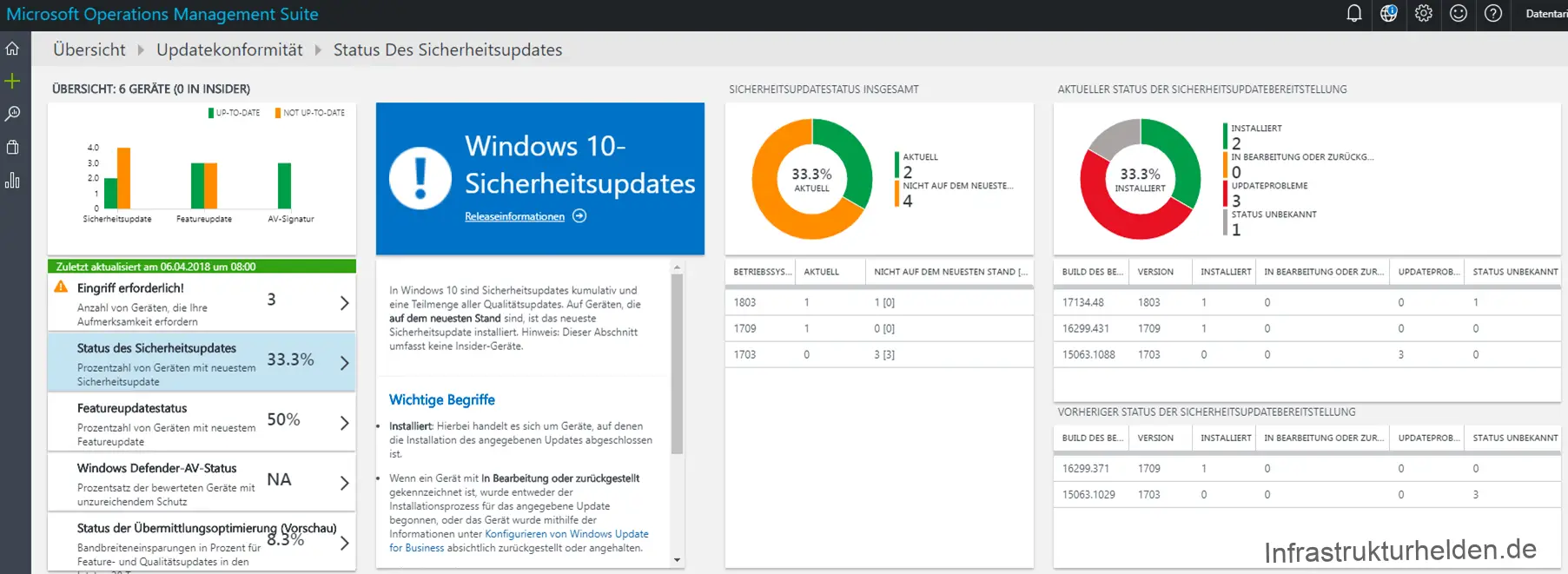Click UP-TO-DATE green legend swatch
Viewport: 1568px width, 574px height.
211,113
